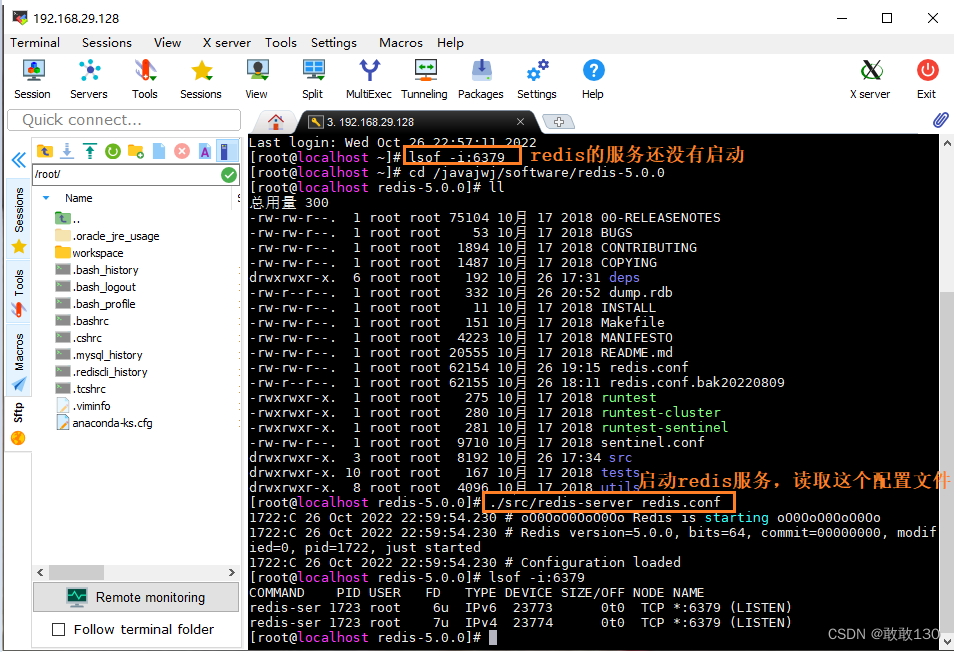
Task: Open the X server menu
Action: click(227, 43)
